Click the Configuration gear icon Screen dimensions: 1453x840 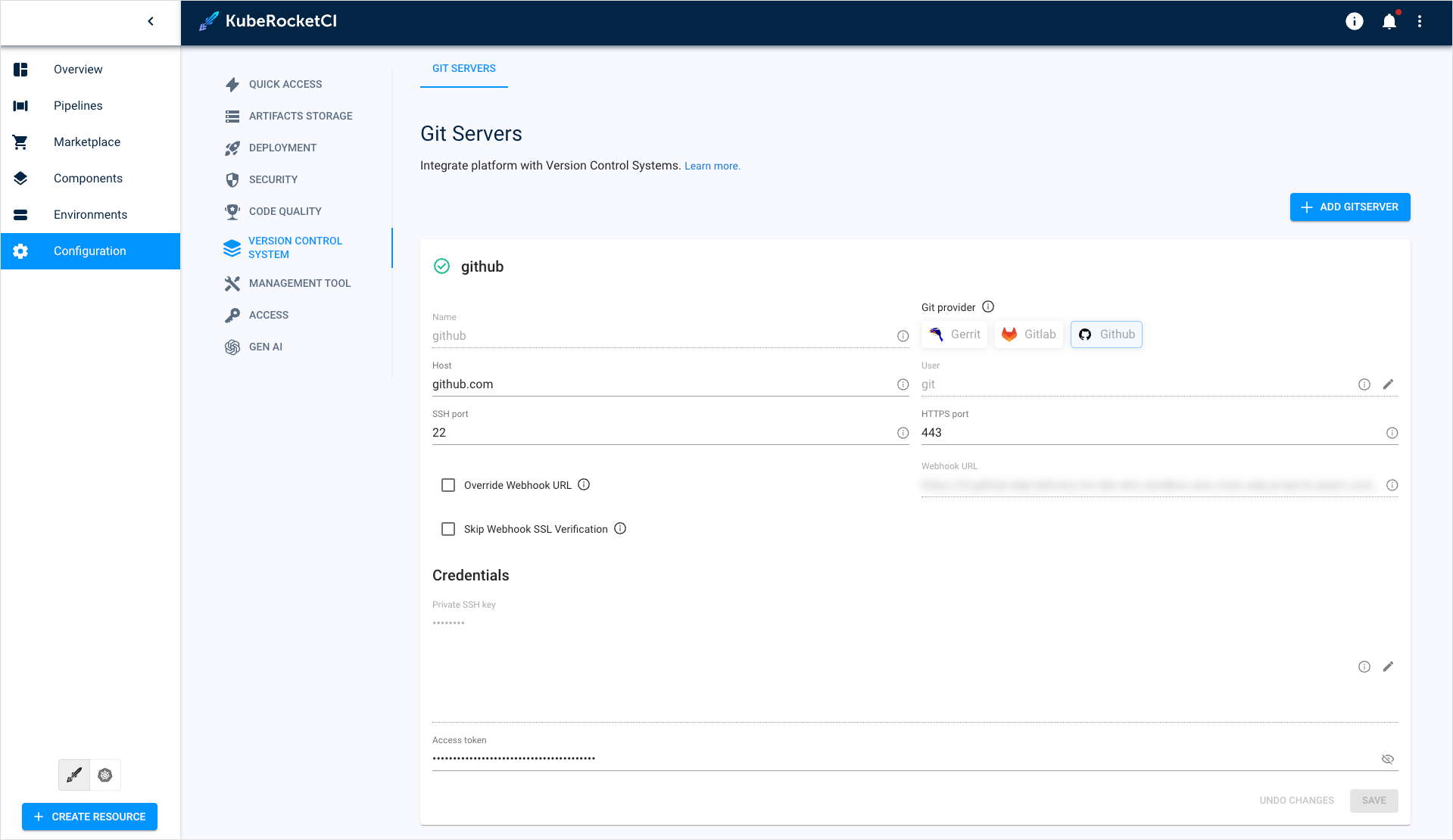point(20,251)
